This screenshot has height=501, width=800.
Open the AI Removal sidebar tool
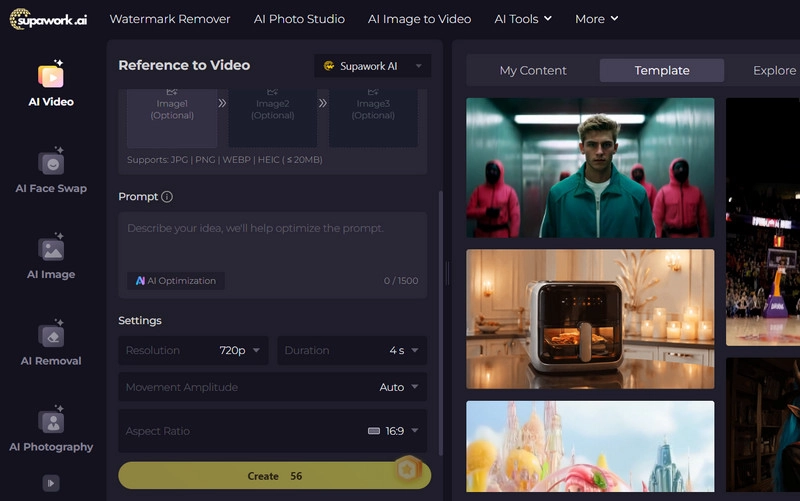(x=51, y=342)
